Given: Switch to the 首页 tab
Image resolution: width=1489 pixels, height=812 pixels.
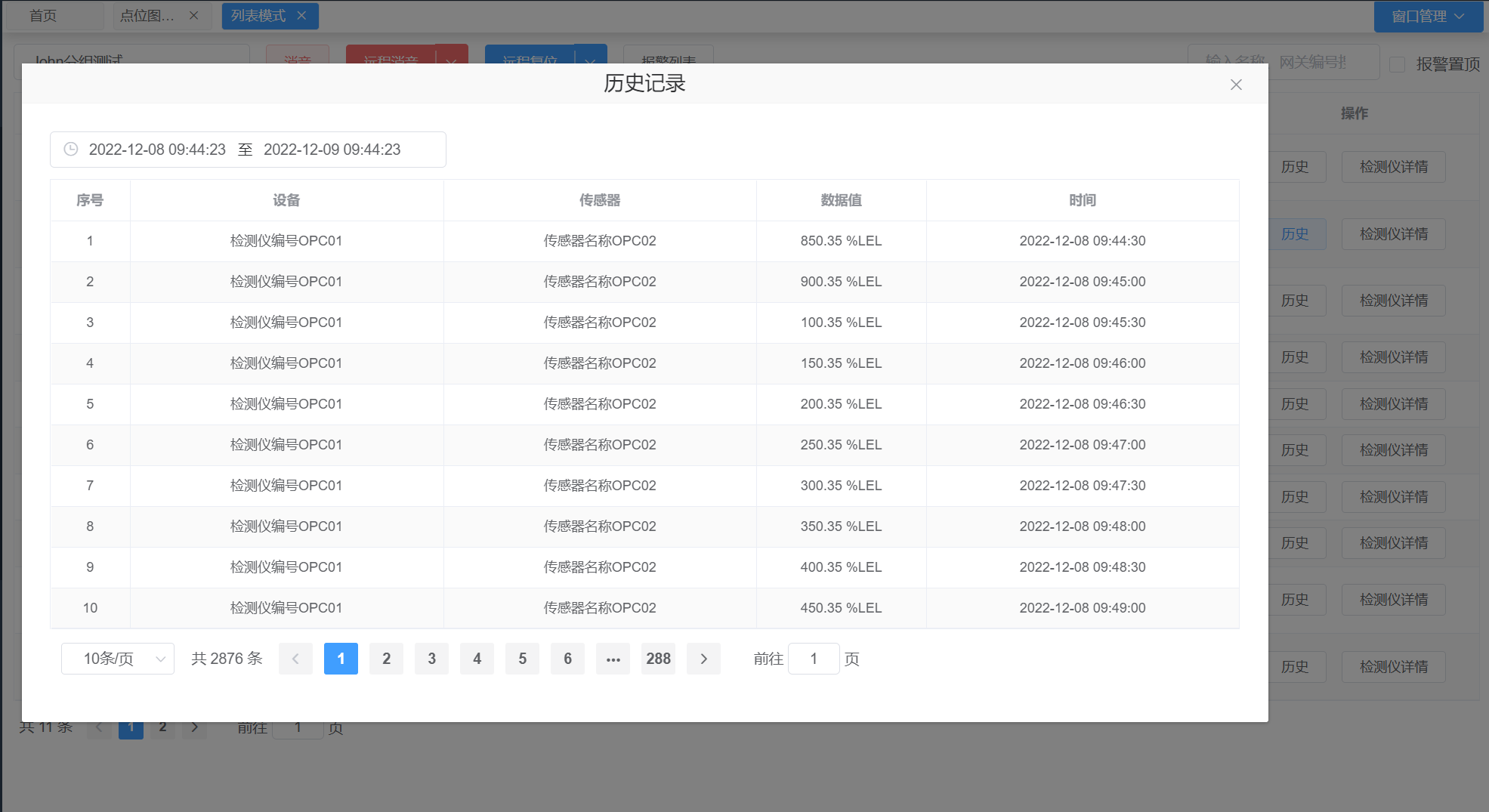Looking at the screenshot, I should [x=43, y=16].
